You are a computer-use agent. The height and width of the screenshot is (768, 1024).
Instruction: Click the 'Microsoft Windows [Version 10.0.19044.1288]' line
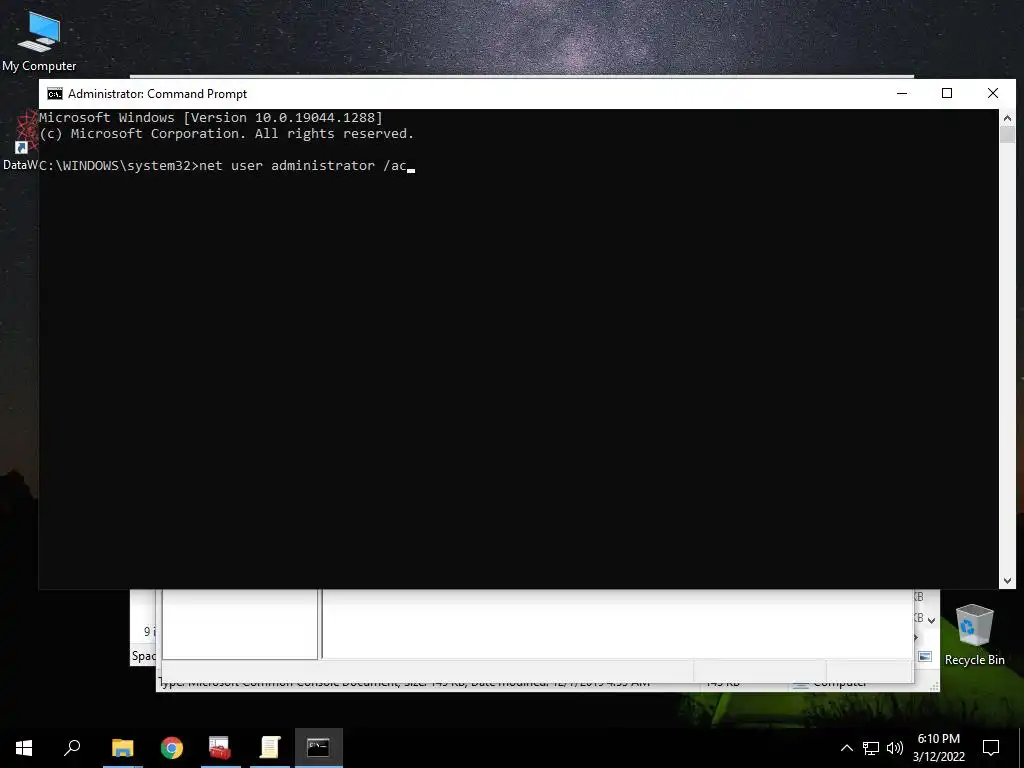[x=211, y=118]
